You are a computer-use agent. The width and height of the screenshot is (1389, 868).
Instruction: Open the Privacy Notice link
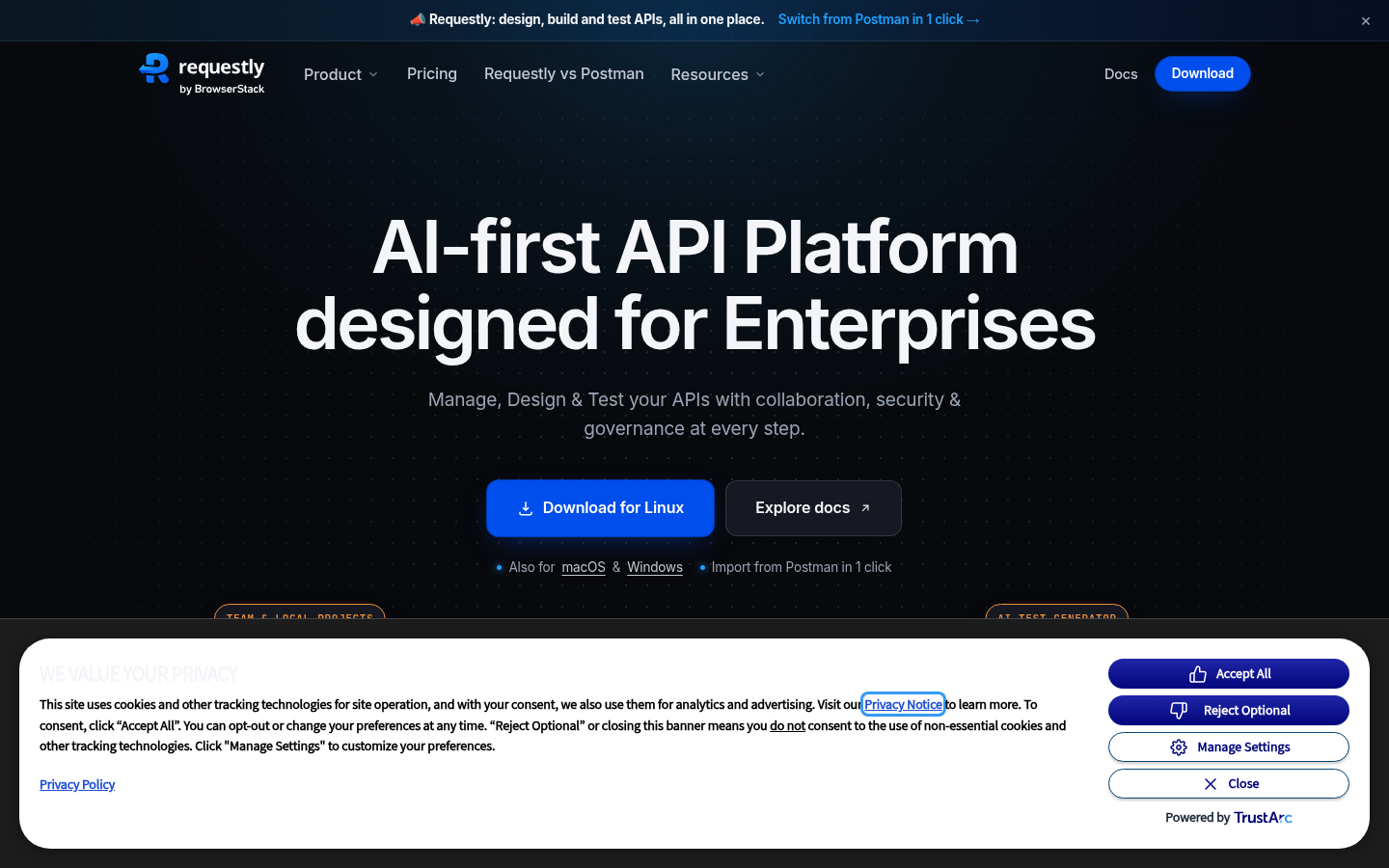click(x=903, y=705)
